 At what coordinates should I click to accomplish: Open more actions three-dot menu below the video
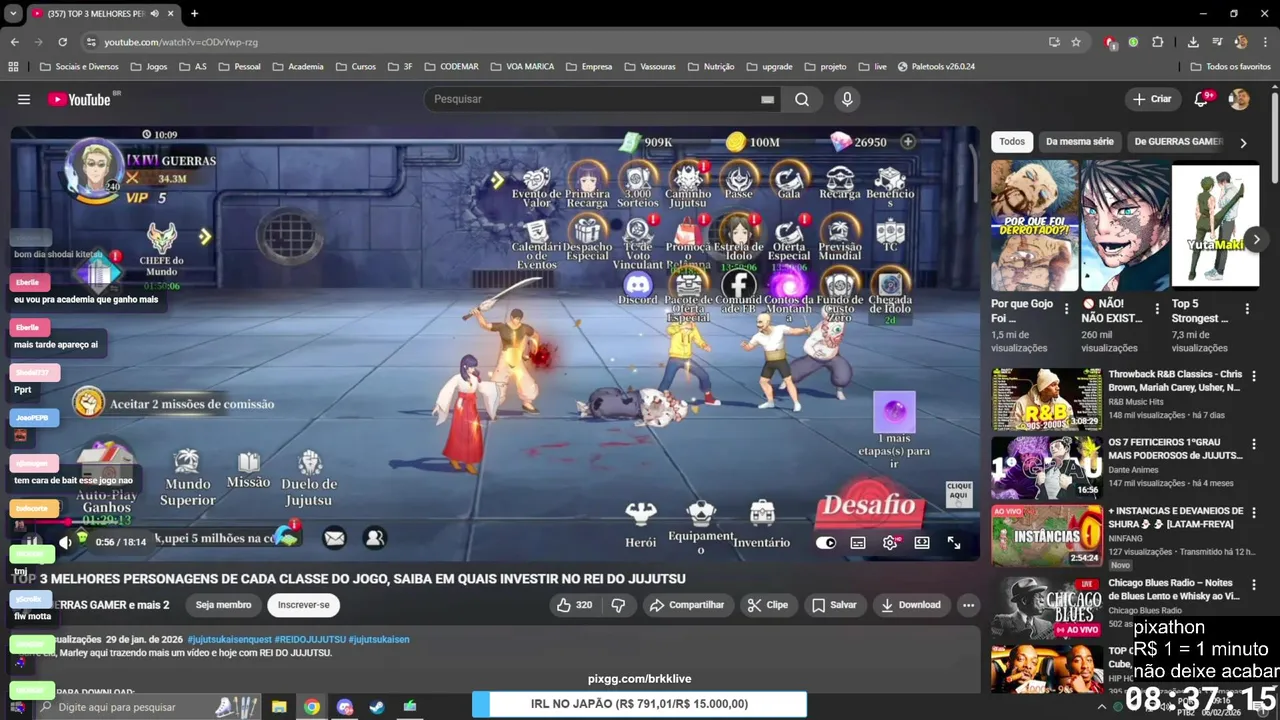[x=968, y=605]
